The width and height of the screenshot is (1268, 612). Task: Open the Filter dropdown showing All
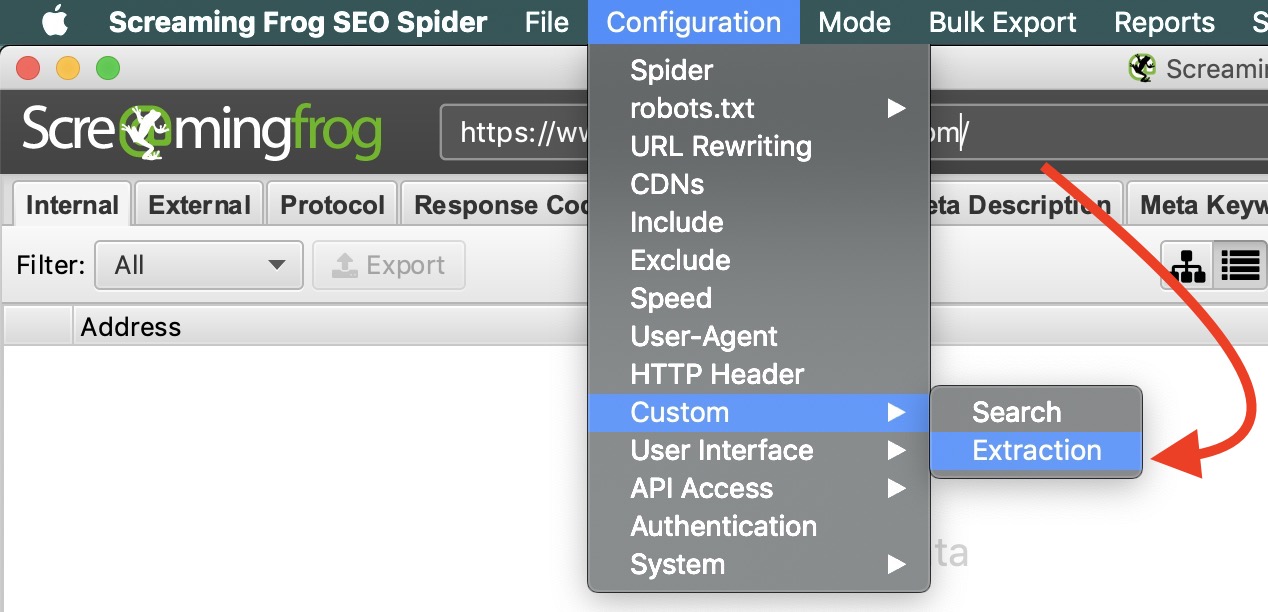(198, 265)
